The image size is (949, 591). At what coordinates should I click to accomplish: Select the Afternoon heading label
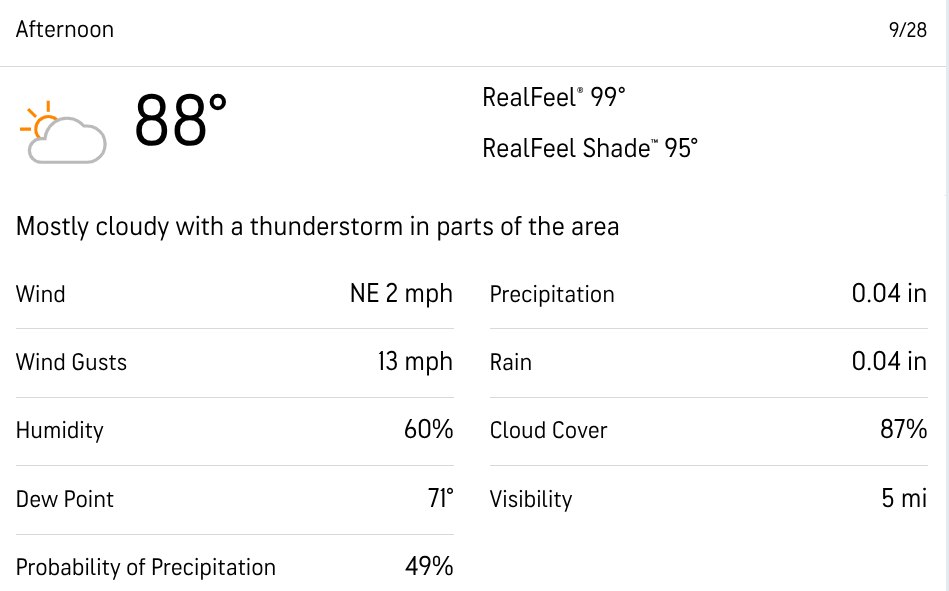(65, 29)
